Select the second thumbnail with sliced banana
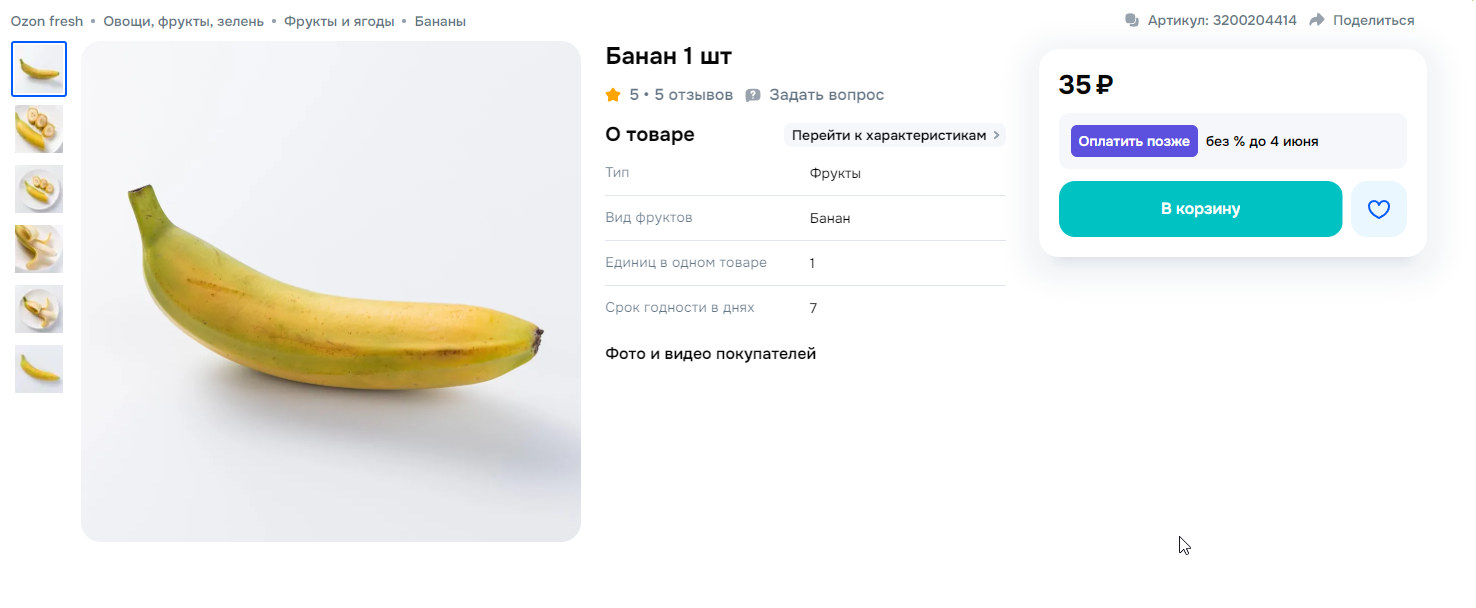The width and height of the screenshot is (1476, 608). coord(39,129)
